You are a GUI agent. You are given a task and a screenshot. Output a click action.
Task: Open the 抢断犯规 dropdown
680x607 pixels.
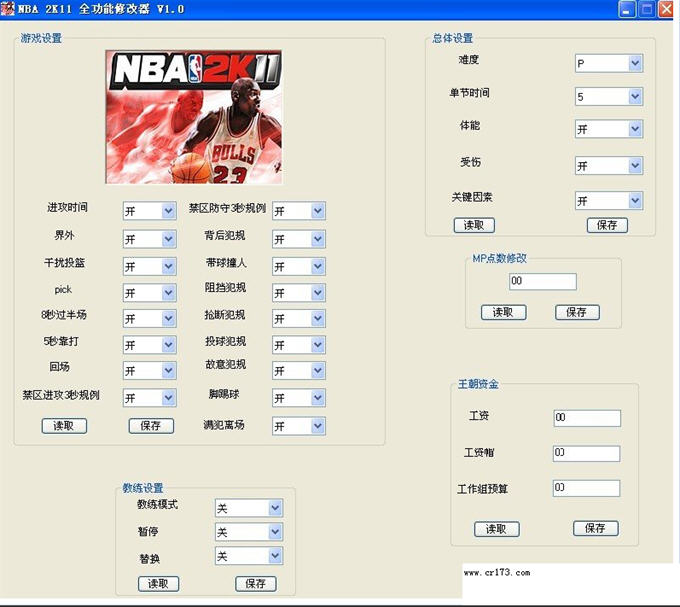(299, 319)
